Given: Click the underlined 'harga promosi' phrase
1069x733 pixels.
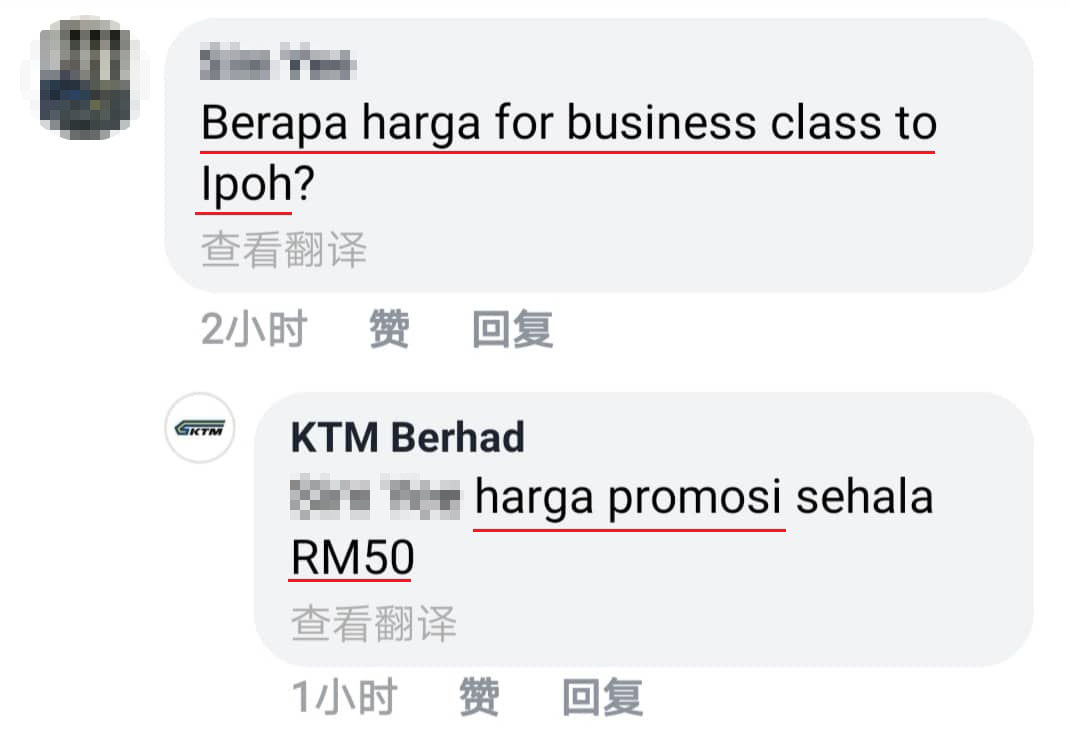Looking at the screenshot, I should (x=628, y=498).
